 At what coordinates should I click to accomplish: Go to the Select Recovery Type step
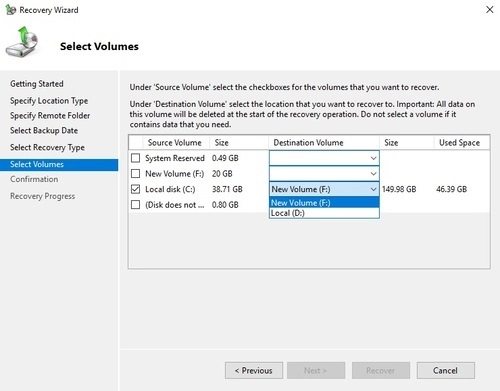pyautogui.click(x=47, y=147)
